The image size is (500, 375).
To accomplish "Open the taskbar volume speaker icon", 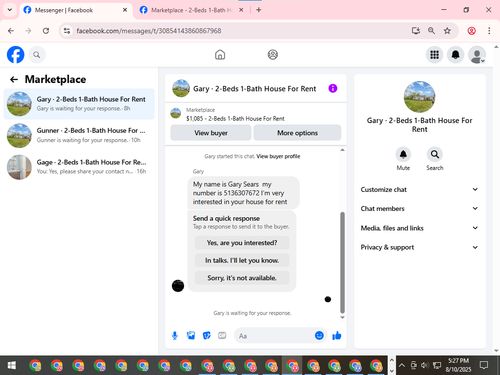I will pos(424,365).
